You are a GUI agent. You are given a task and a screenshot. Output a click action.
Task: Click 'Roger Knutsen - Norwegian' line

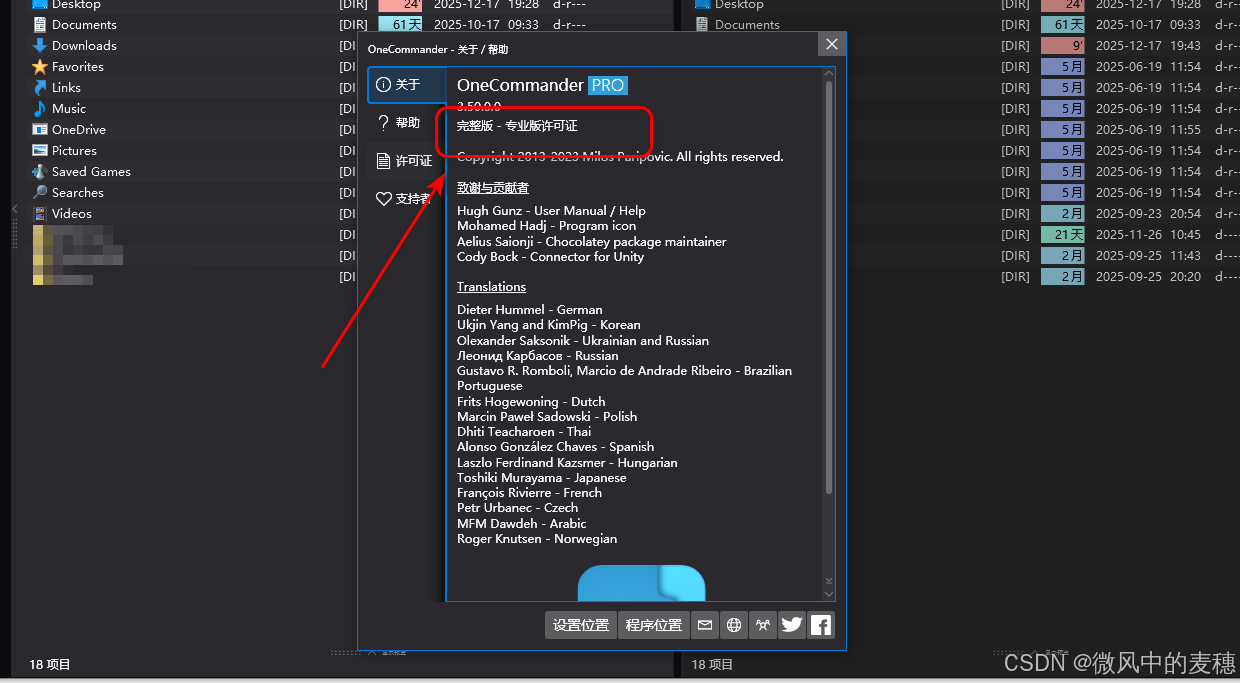[537, 539]
